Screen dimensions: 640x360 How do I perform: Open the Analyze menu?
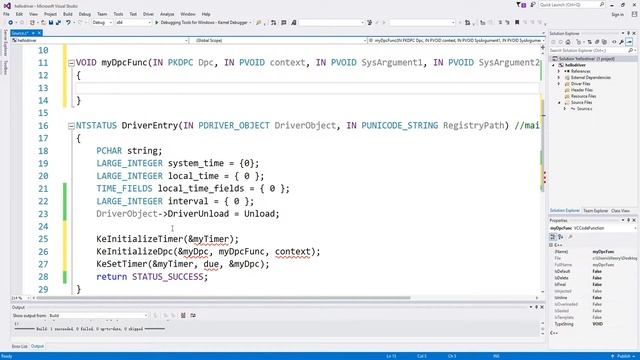(167, 14)
